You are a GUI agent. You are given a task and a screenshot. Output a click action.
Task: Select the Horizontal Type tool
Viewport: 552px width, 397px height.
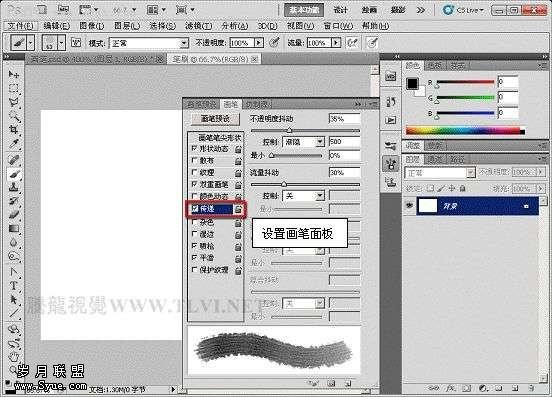pyautogui.click(x=14, y=285)
